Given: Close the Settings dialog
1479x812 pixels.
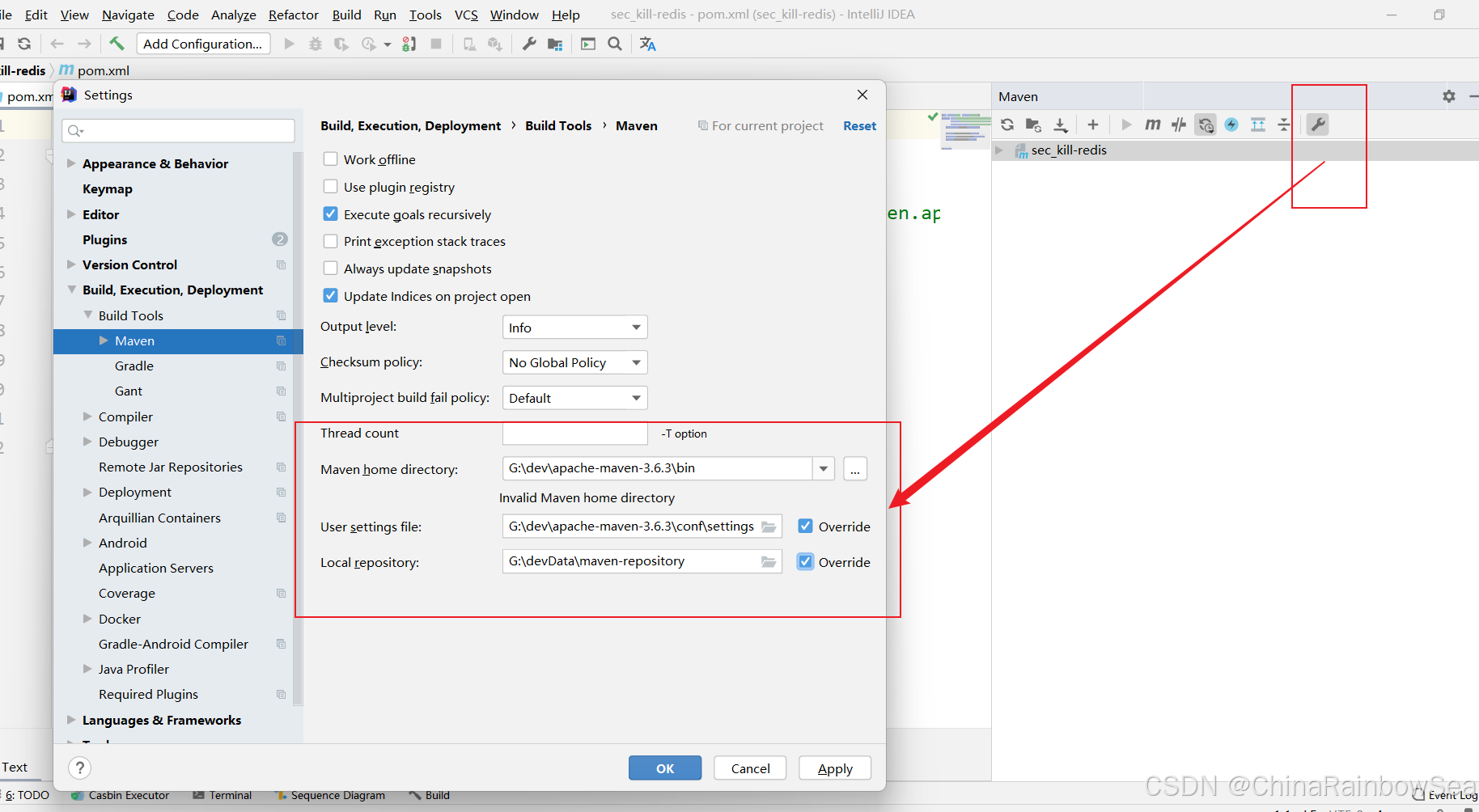Looking at the screenshot, I should click(x=862, y=95).
